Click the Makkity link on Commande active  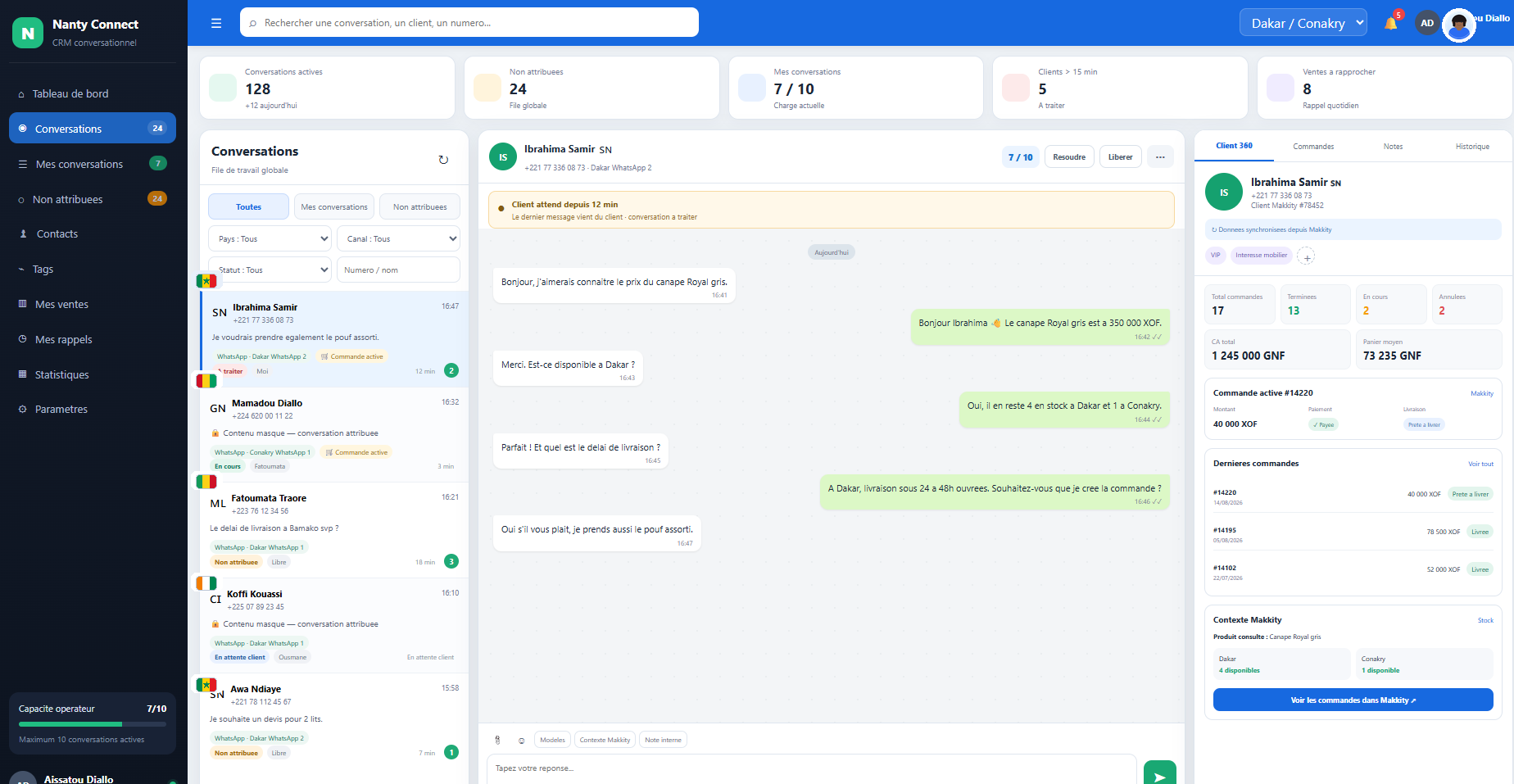point(1482,393)
